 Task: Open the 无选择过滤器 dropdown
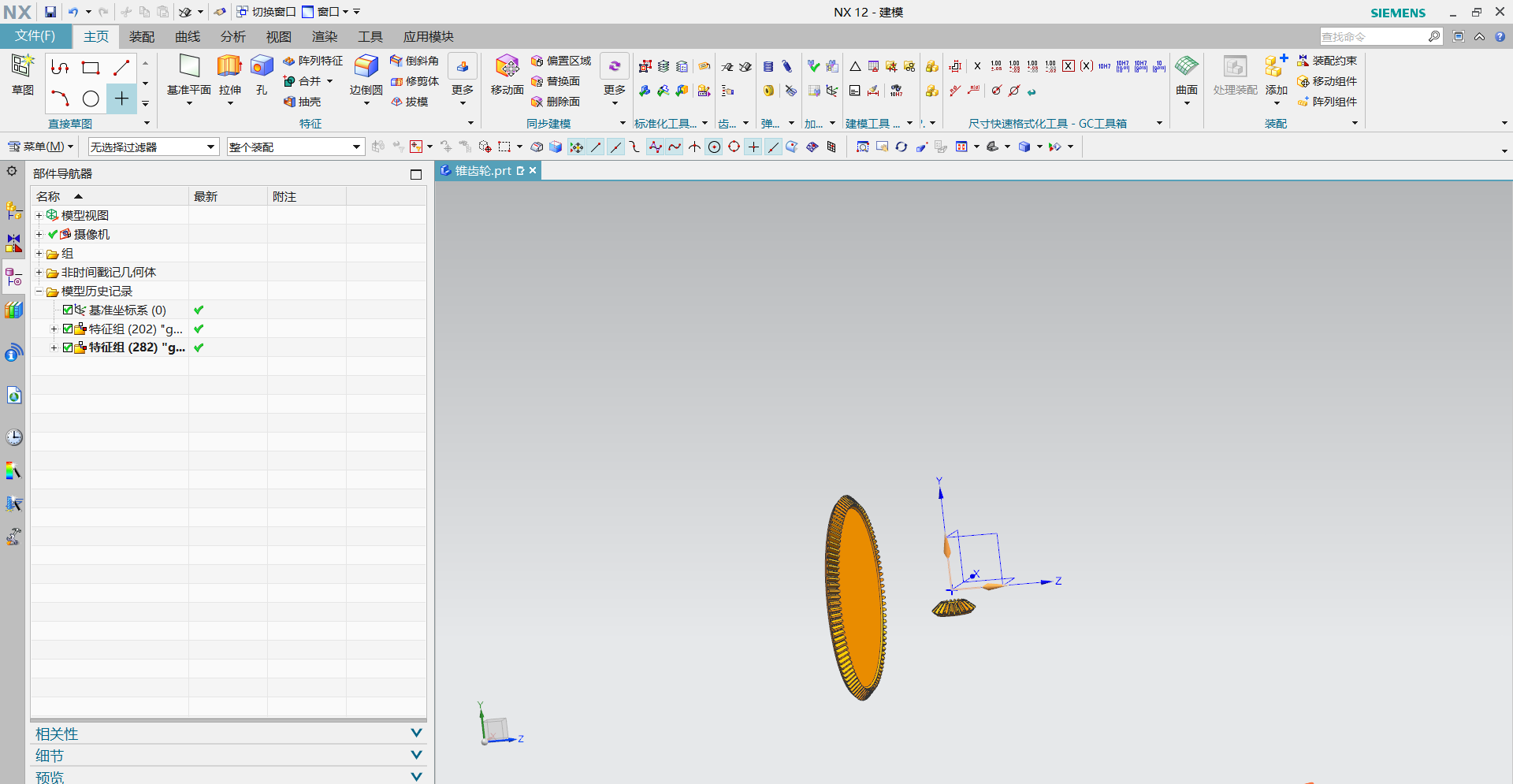[x=153, y=147]
